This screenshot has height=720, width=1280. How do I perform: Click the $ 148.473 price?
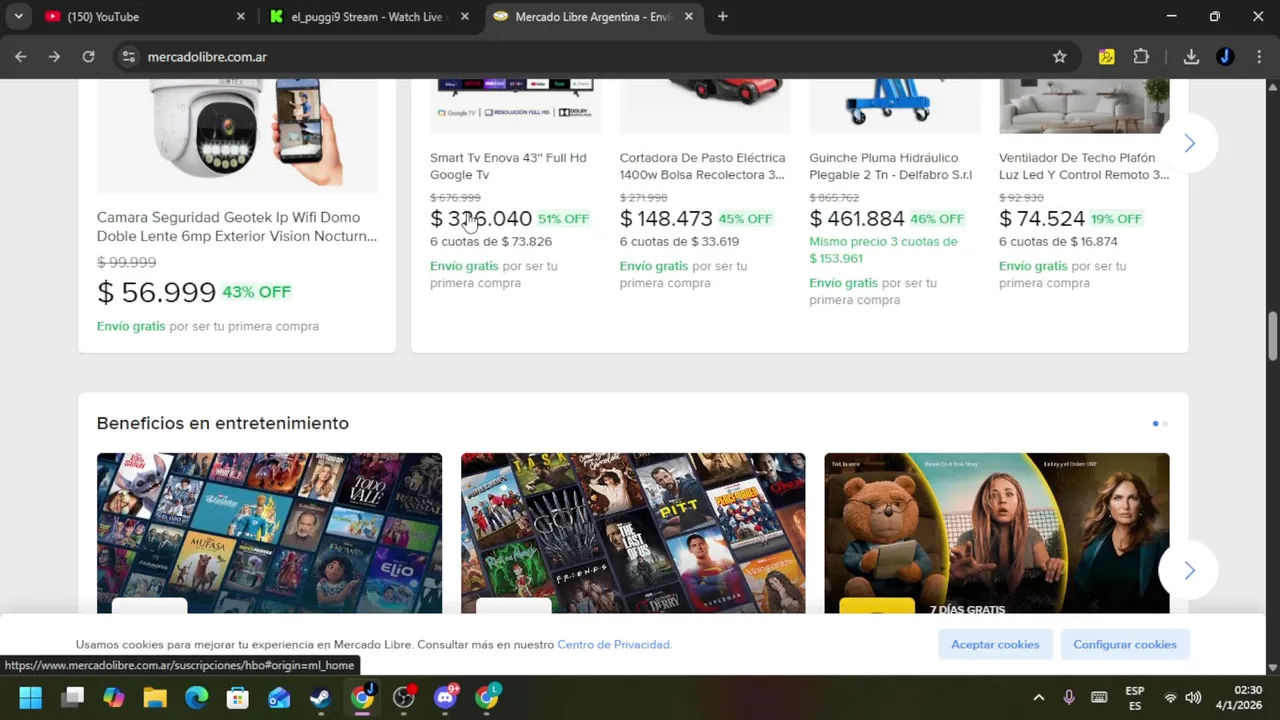pos(666,218)
